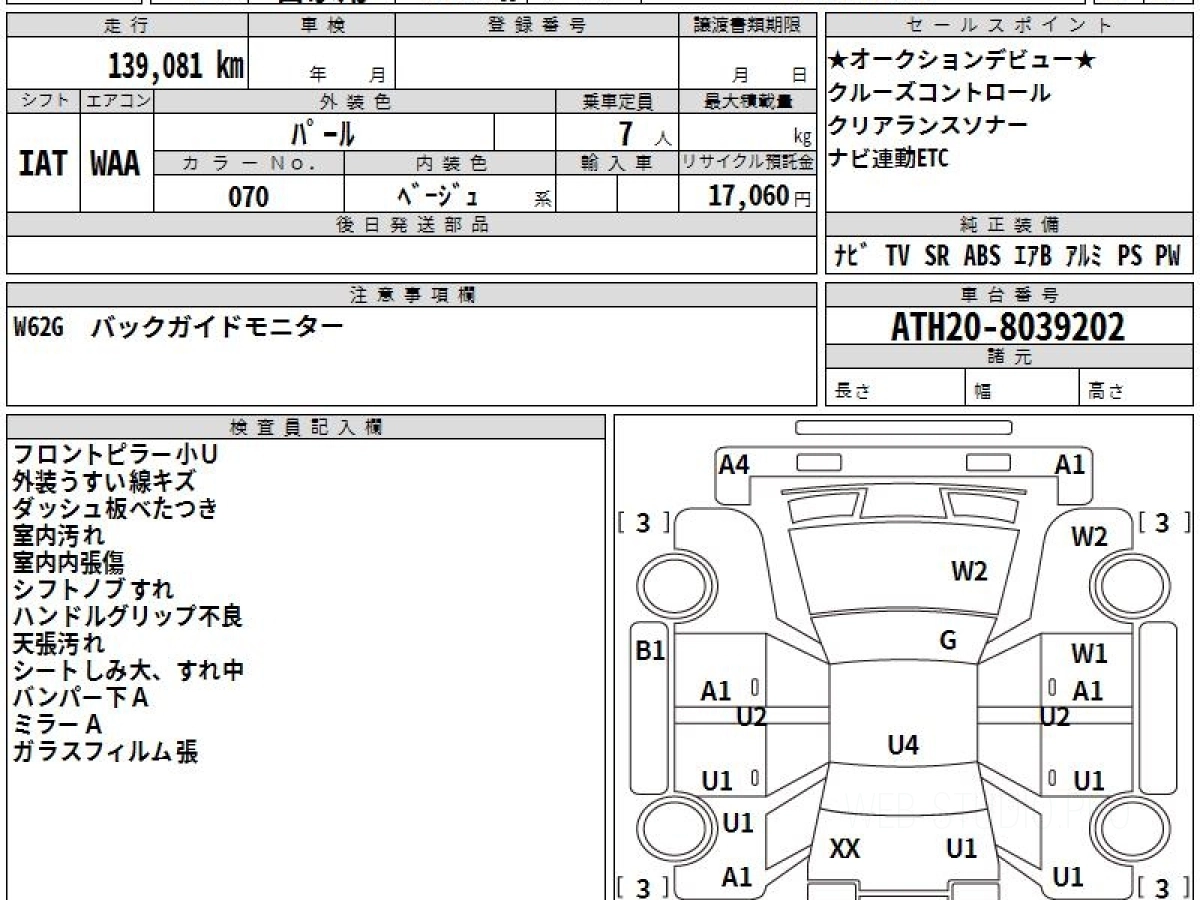Select the クルーズコントロール line
Image resolution: width=1200 pixels, height=900 pixels.
(939, 93)
